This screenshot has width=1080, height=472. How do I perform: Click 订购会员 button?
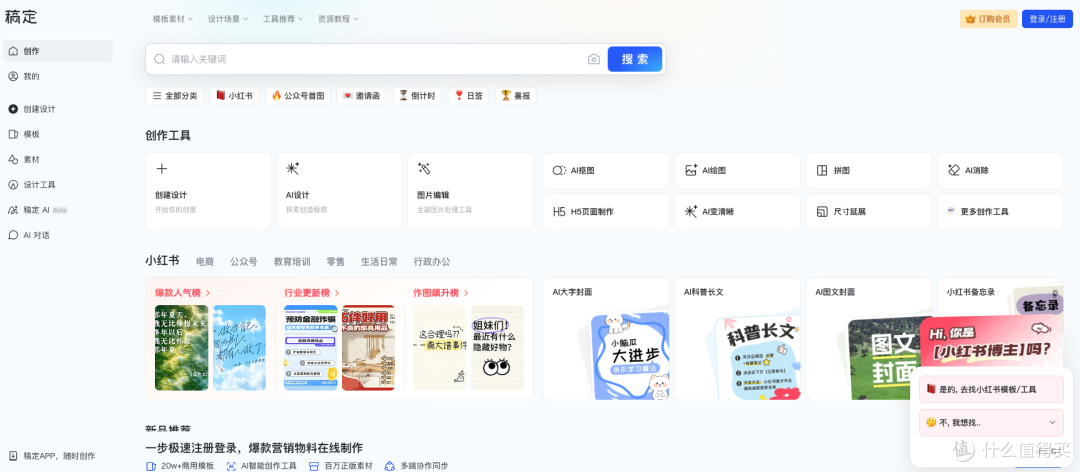988,19
